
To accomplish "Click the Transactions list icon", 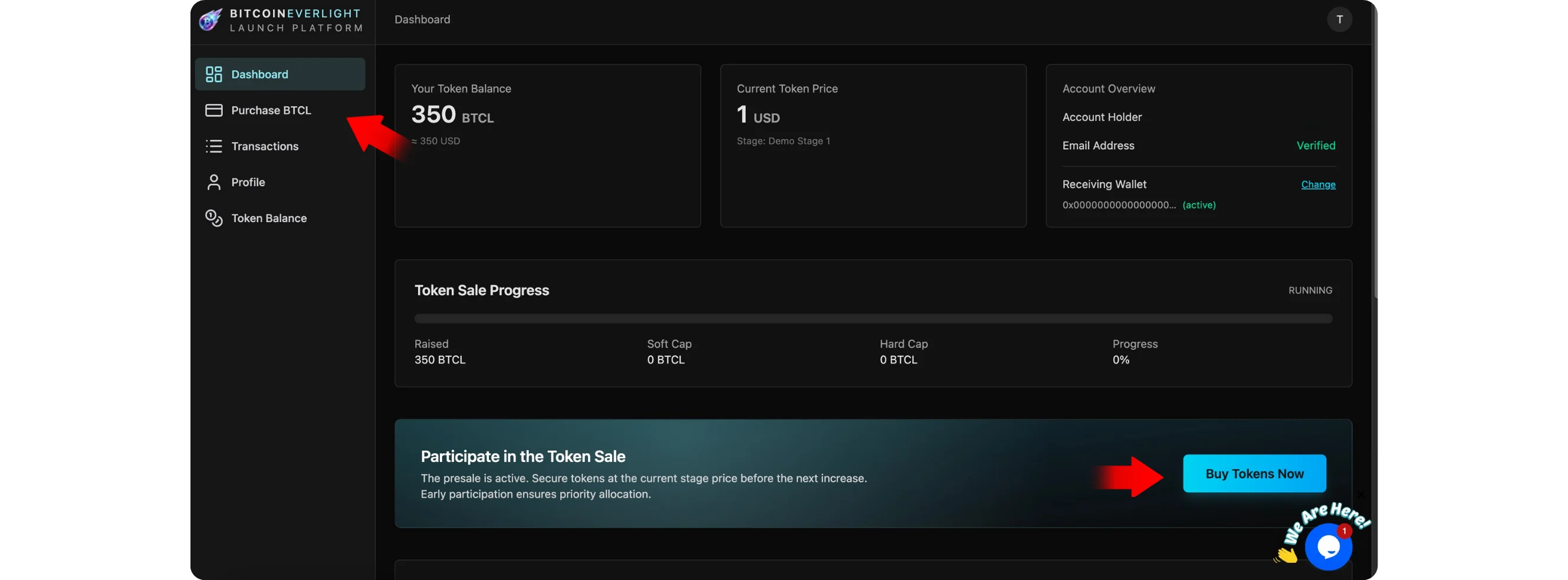I will [213, 146].
